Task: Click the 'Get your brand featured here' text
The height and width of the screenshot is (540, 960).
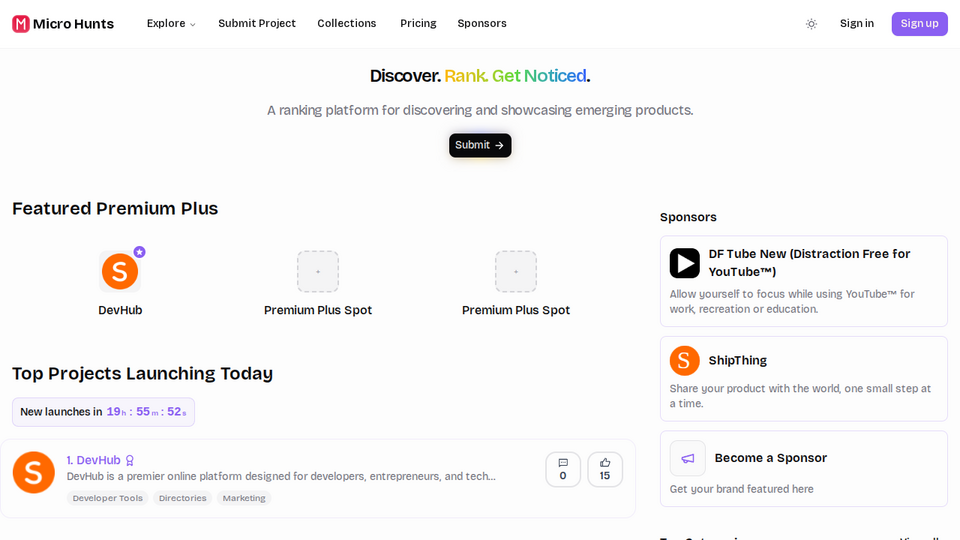Action: pyautogui.click(x=741, y=489)
